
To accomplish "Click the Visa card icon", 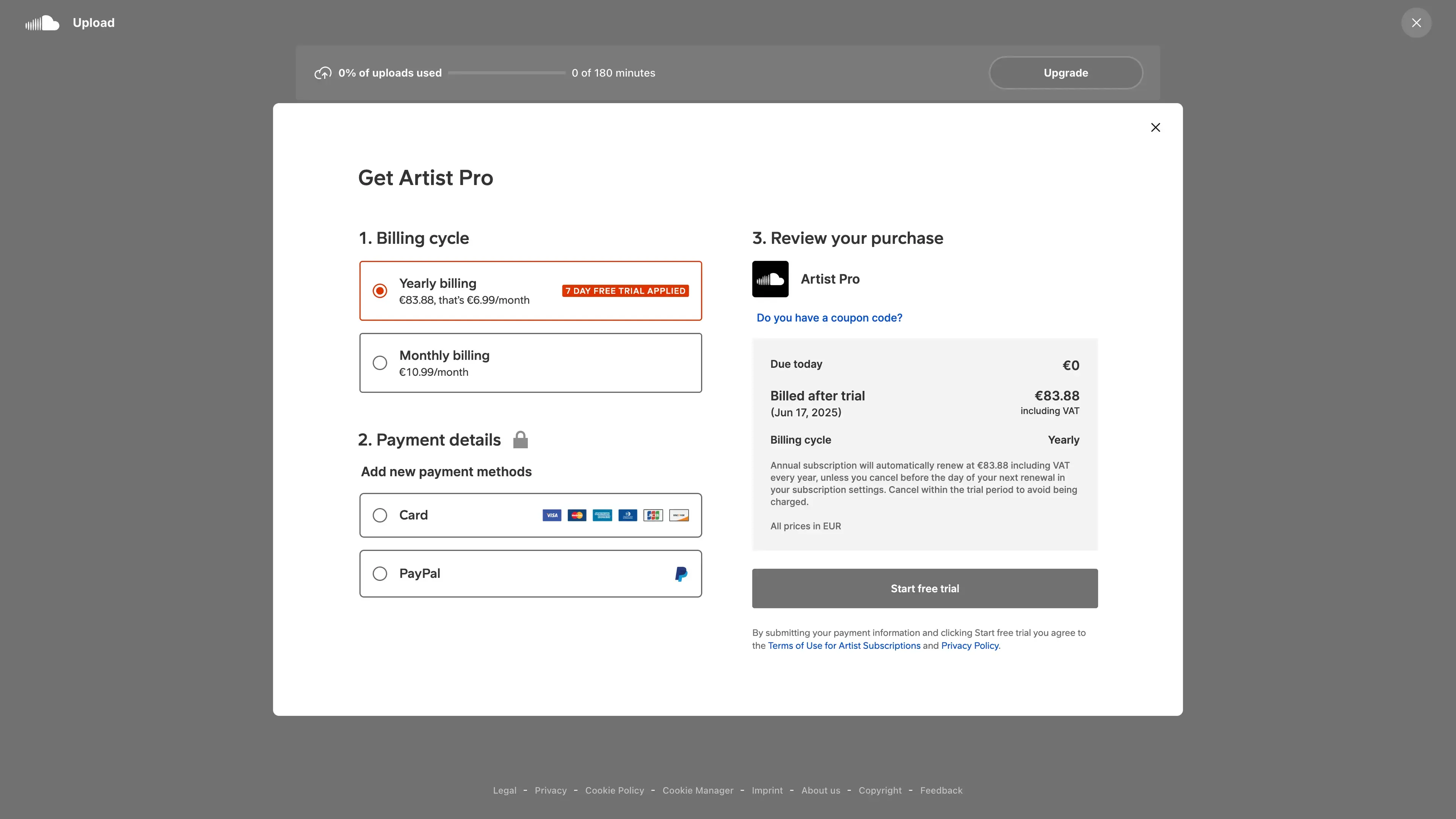I will tap(552, 515).
